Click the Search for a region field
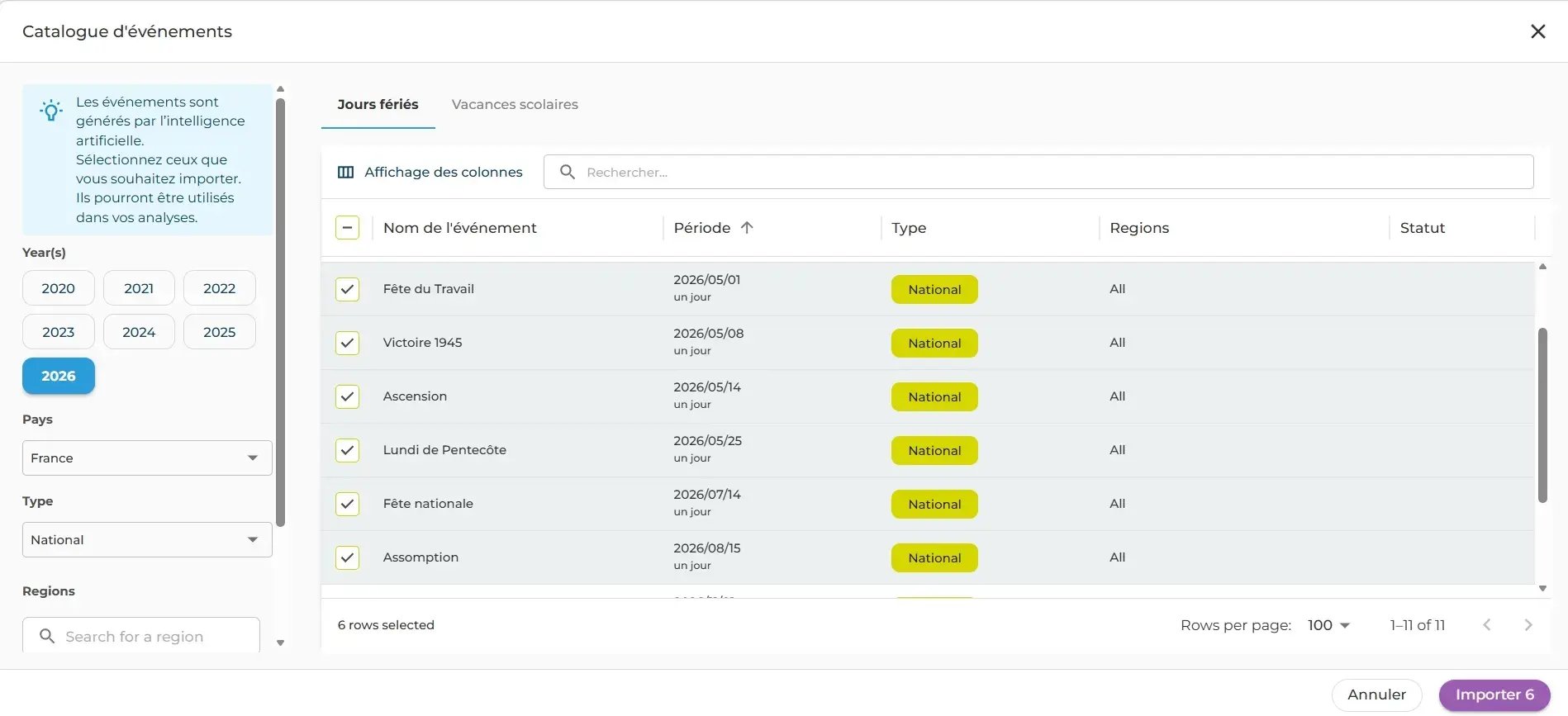The image size is (1568, 716). coord(141,636)
